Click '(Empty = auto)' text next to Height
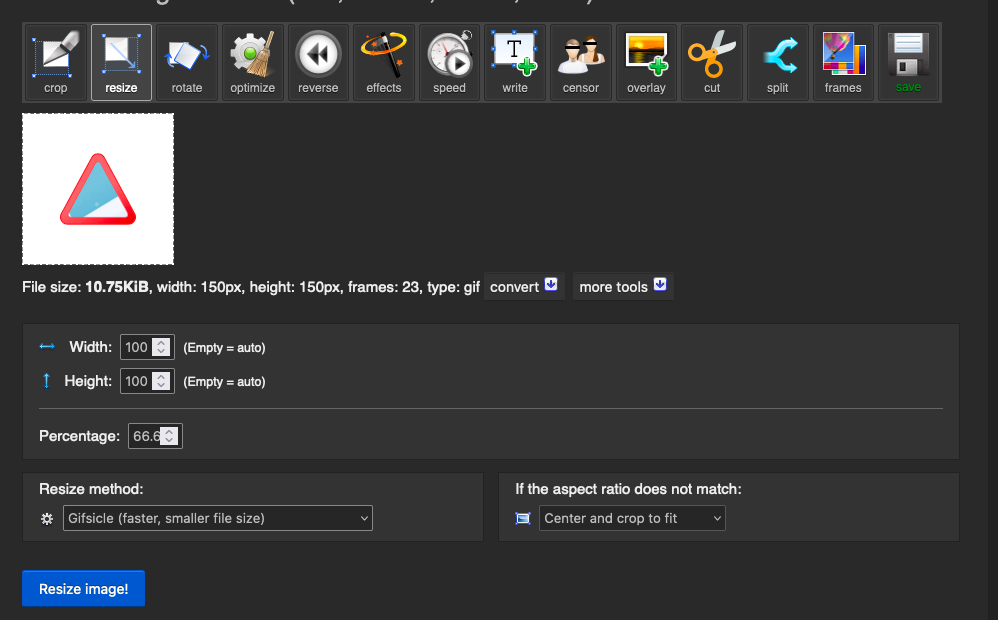The image size is (998, 620). pyautogui.click(x=224, y=382)
